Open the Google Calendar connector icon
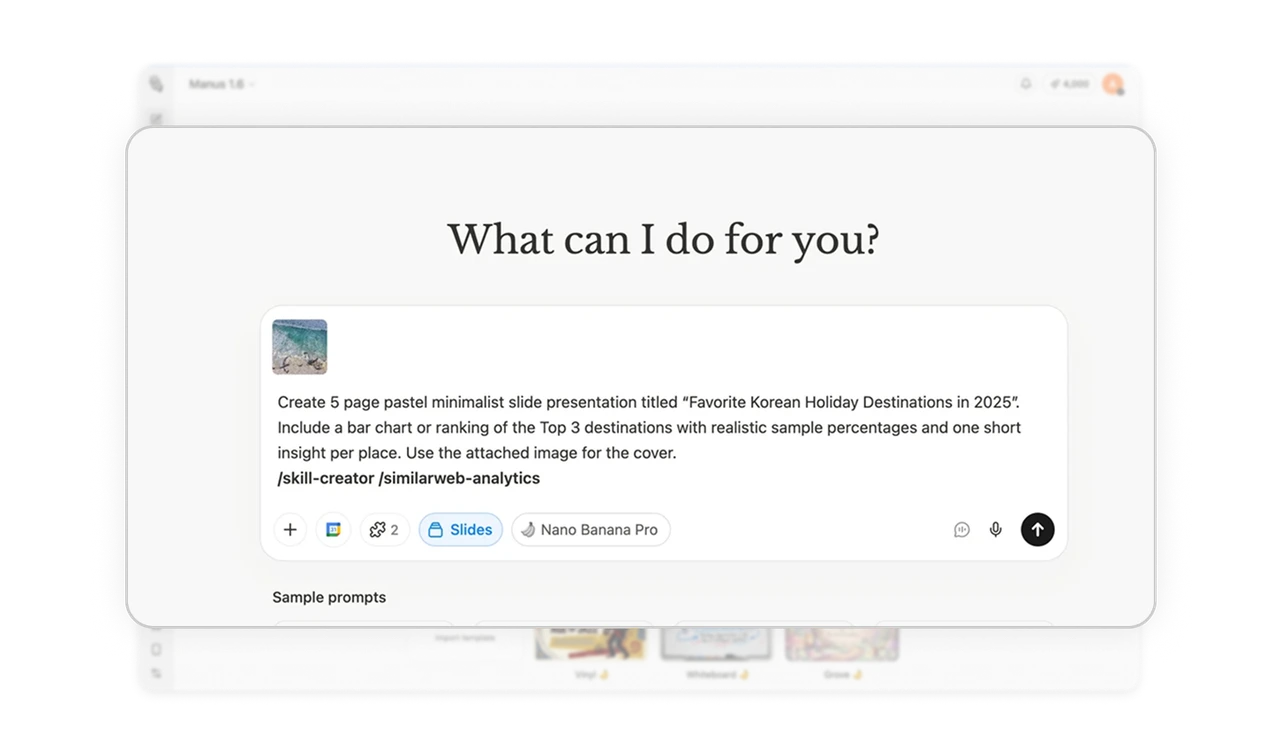Screen dimensions: 1280x754 [x=333, y=530]
